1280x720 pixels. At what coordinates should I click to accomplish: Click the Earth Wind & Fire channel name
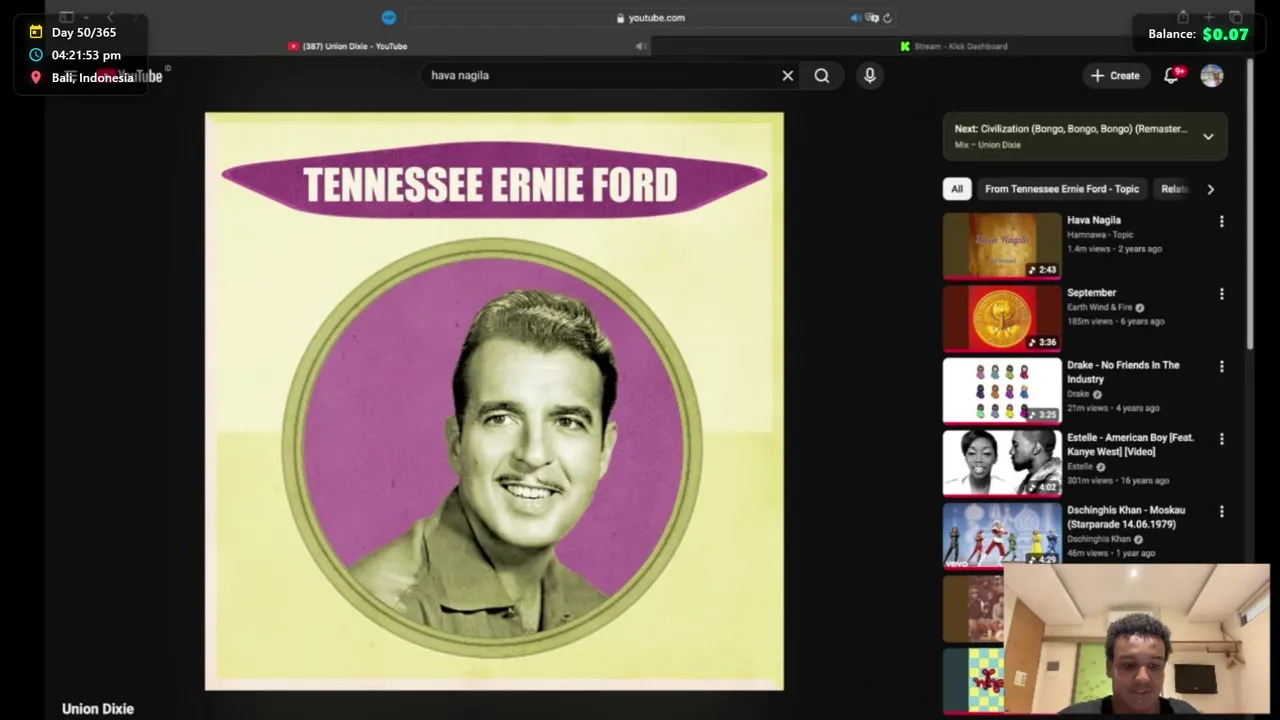click(x=1099, y=307)
